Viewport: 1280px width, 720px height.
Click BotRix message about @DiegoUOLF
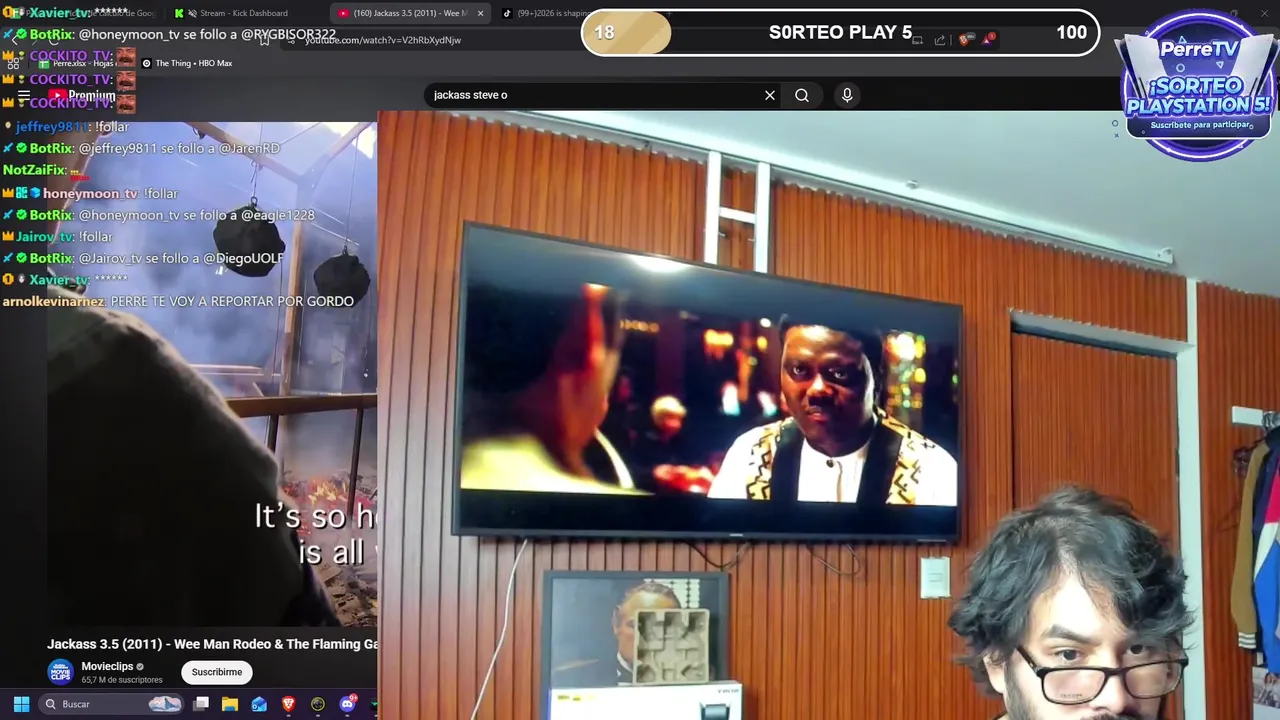144,258
